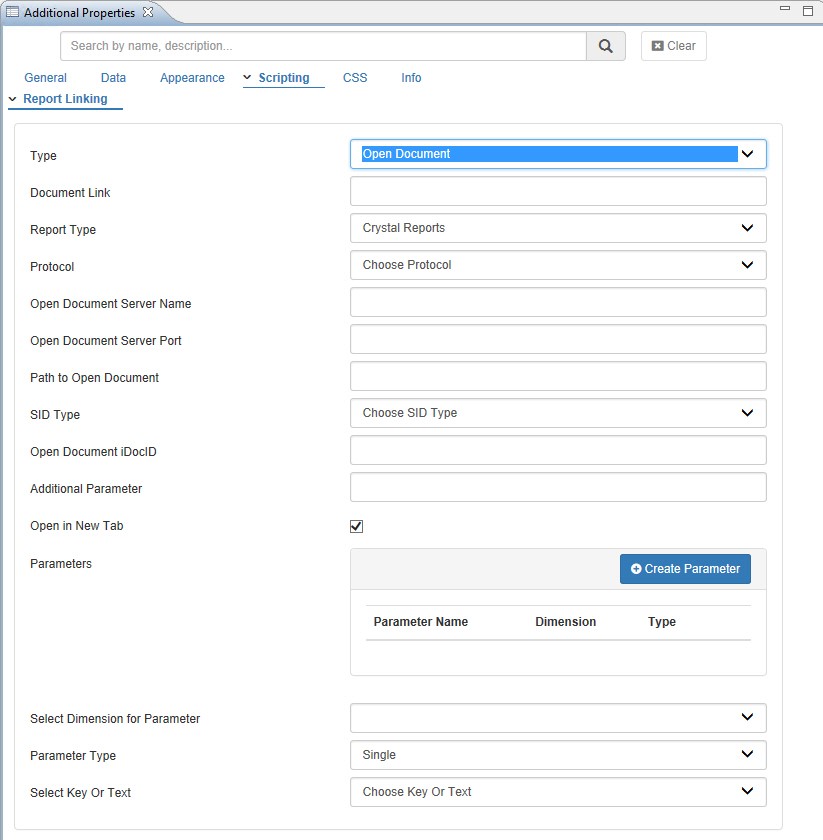Open the CSS tab
The height and width of the screenshot is (840, 823).
click(355, 78)
